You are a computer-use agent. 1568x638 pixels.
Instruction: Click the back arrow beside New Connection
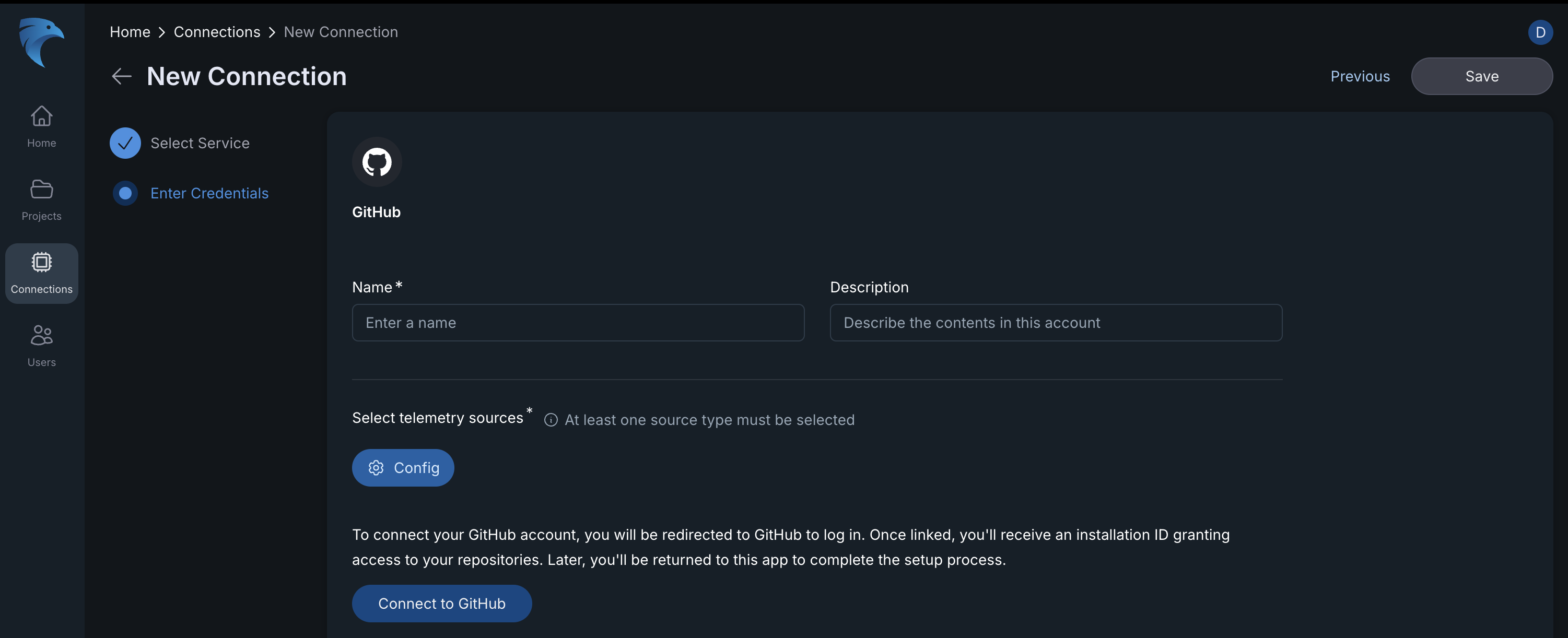tap(121, 76)
